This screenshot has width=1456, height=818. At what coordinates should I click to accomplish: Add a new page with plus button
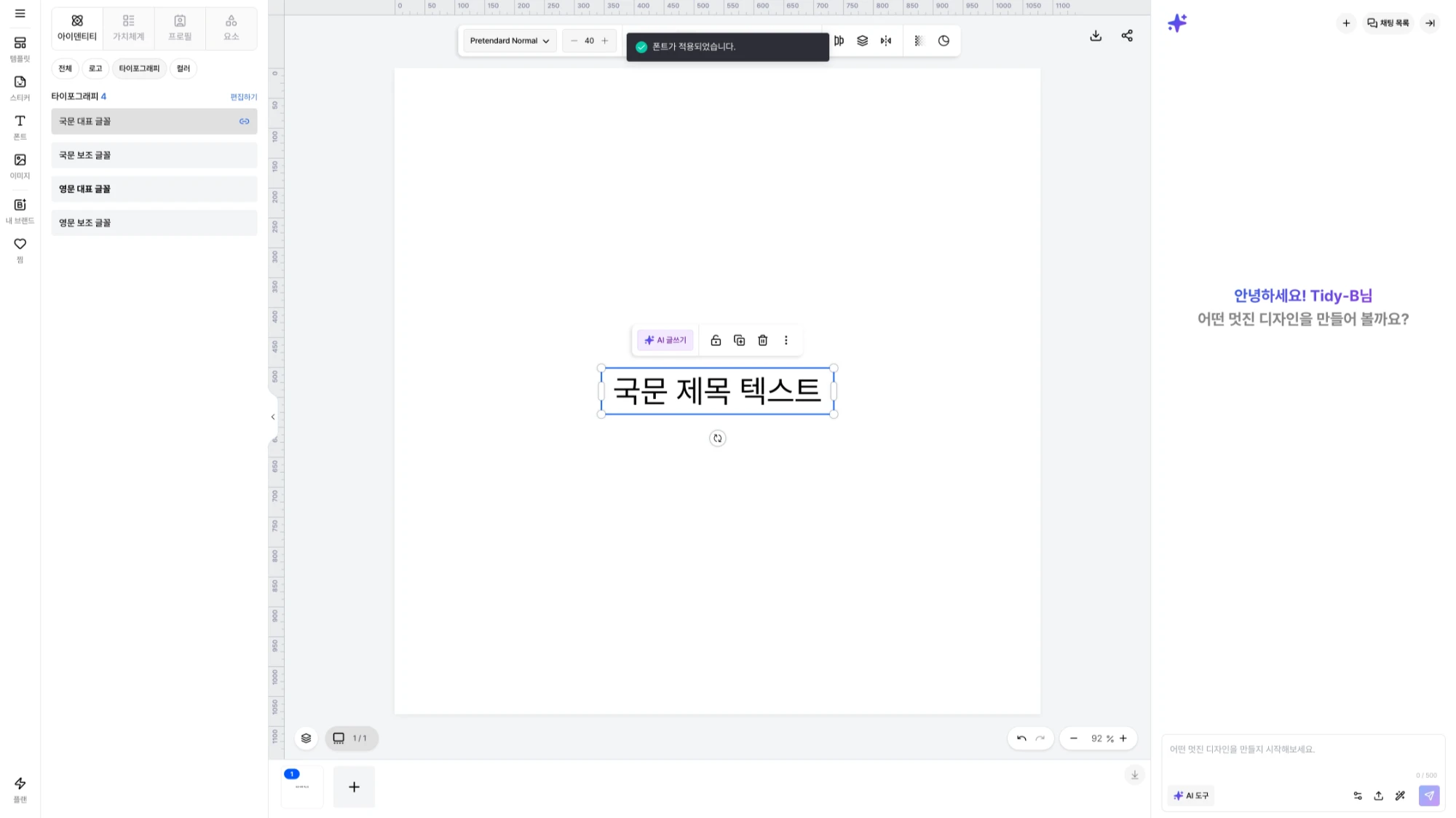[x=355, y=787]
